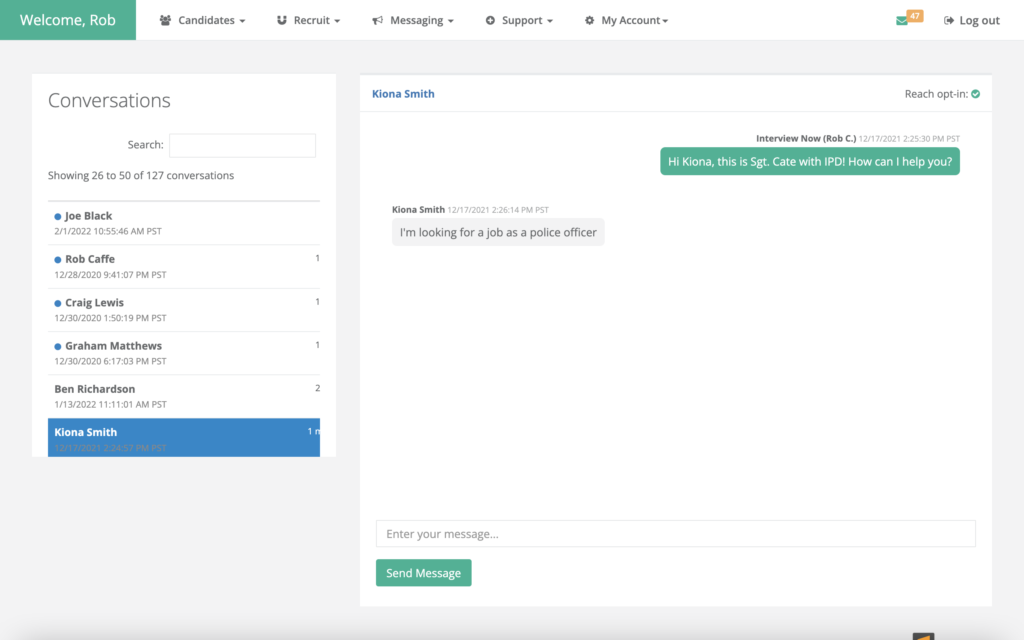Screen dimensions: 1024x640
Task: Click the Support plus-circle icon
Action: 490,20
